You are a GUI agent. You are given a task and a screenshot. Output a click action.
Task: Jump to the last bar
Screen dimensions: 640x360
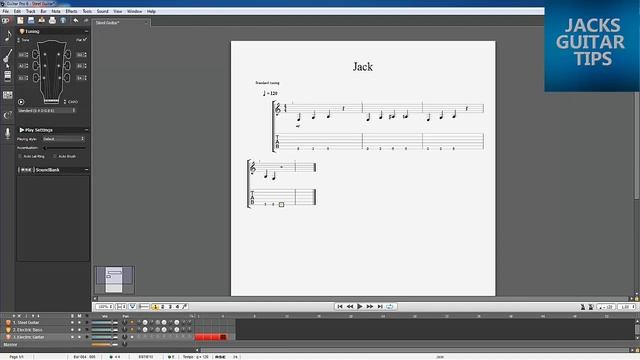[x=380, y=307]
